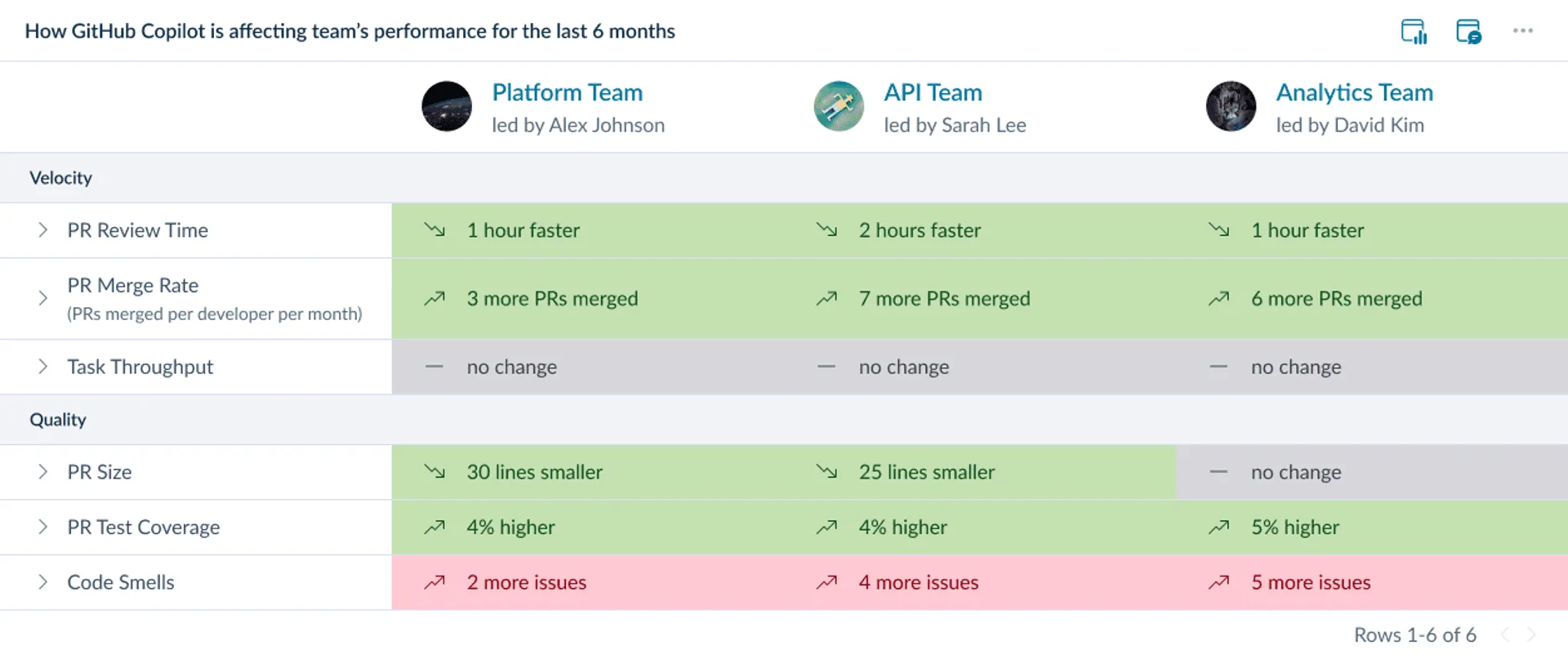Viewport: 1568px width, 659px height.
Task: Click the next page arrow near 'Rows 1-6 of 6'
Action: (1531, 635)
